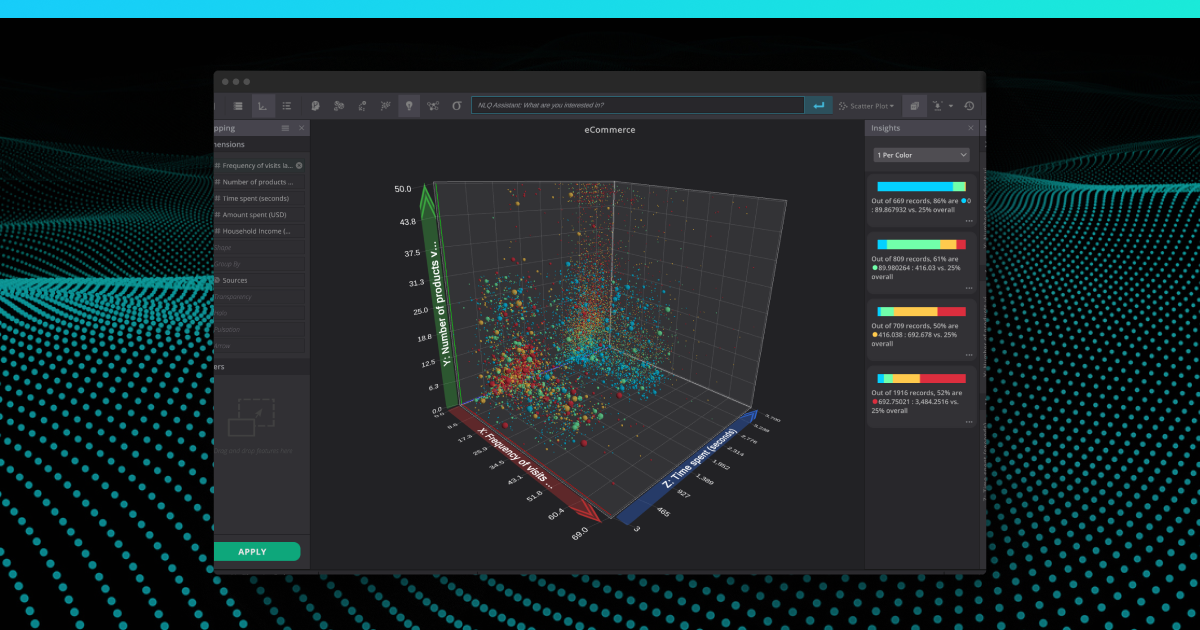Click the eCommerce chart title
The width and height of the screenshot is (1200, 630).
(x=610, y=130)
